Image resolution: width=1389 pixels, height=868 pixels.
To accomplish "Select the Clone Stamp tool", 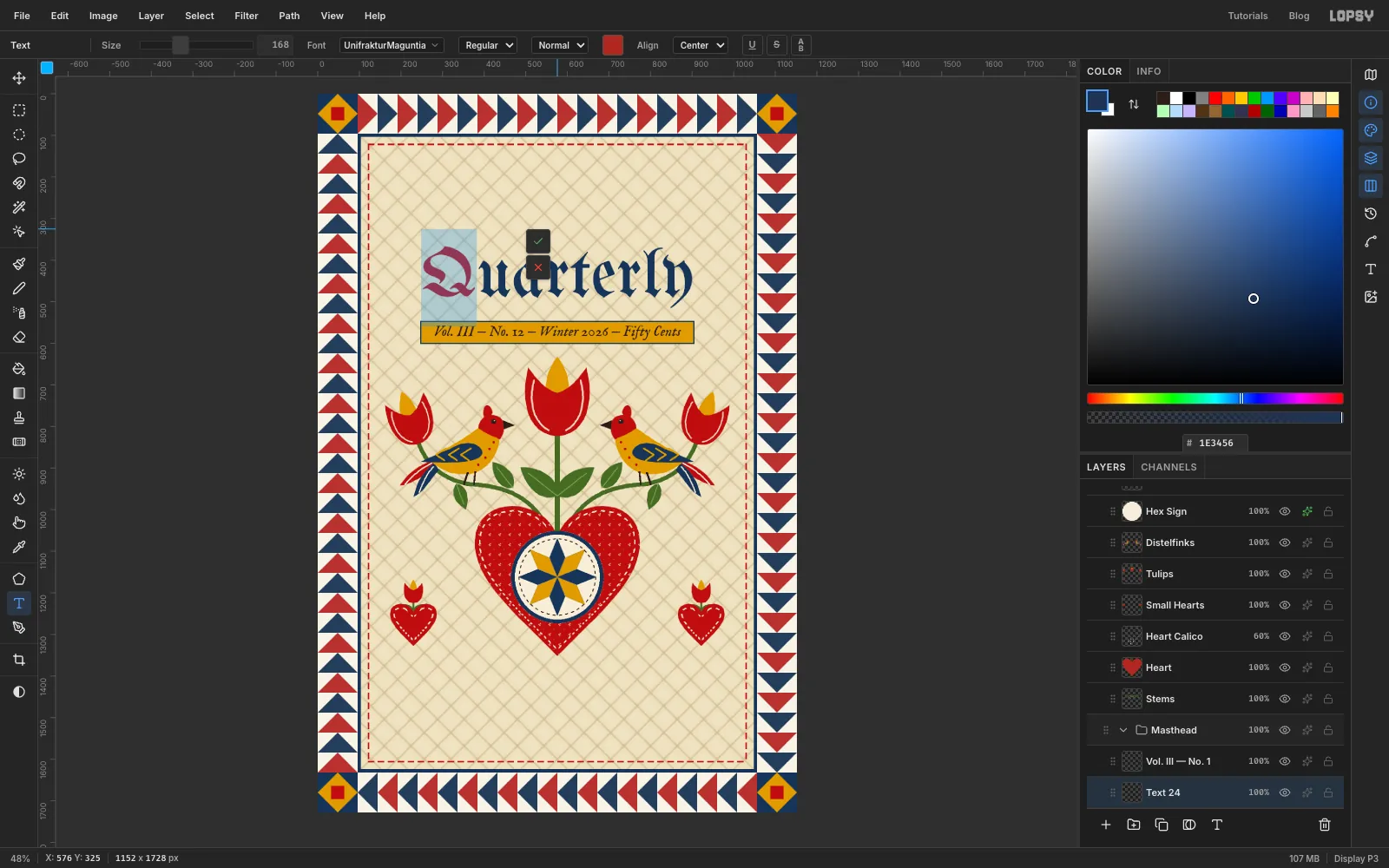I will click(x=19, y=418).
